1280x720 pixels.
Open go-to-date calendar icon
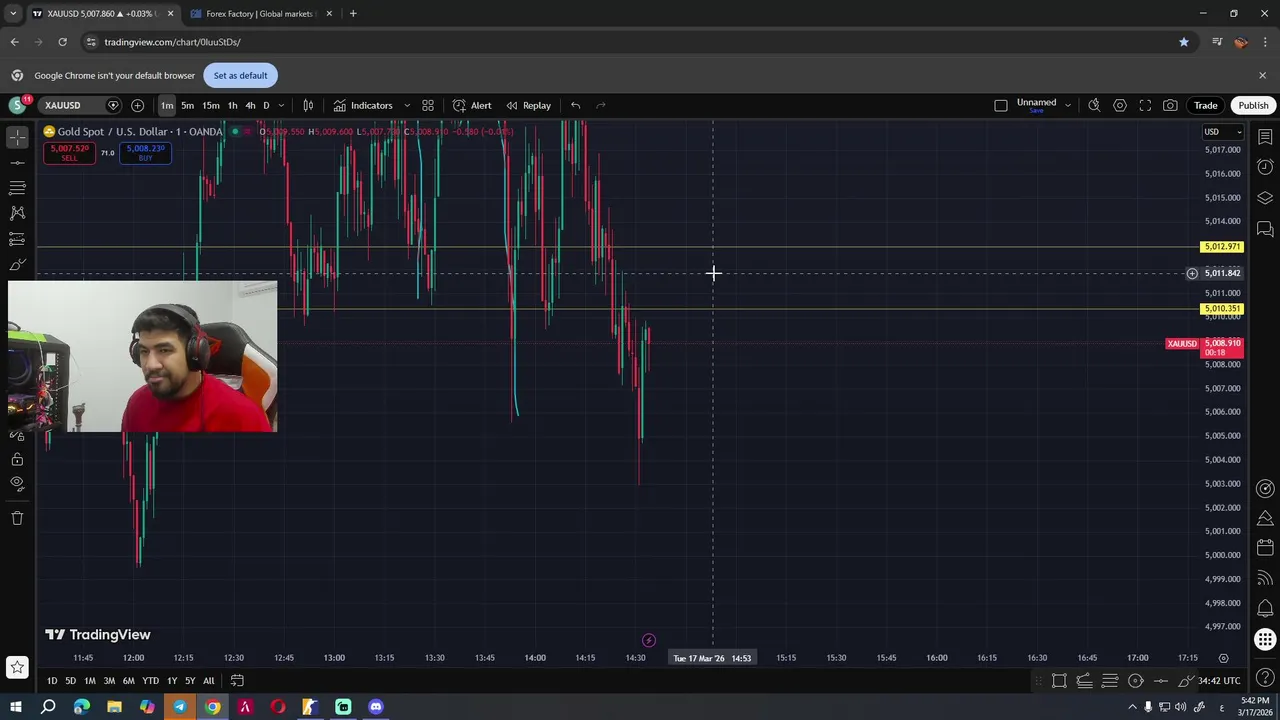point(237,681)
